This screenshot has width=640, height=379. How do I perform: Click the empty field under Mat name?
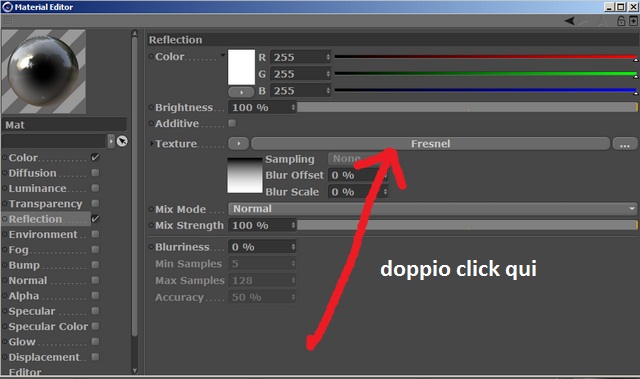coord(54,141)
